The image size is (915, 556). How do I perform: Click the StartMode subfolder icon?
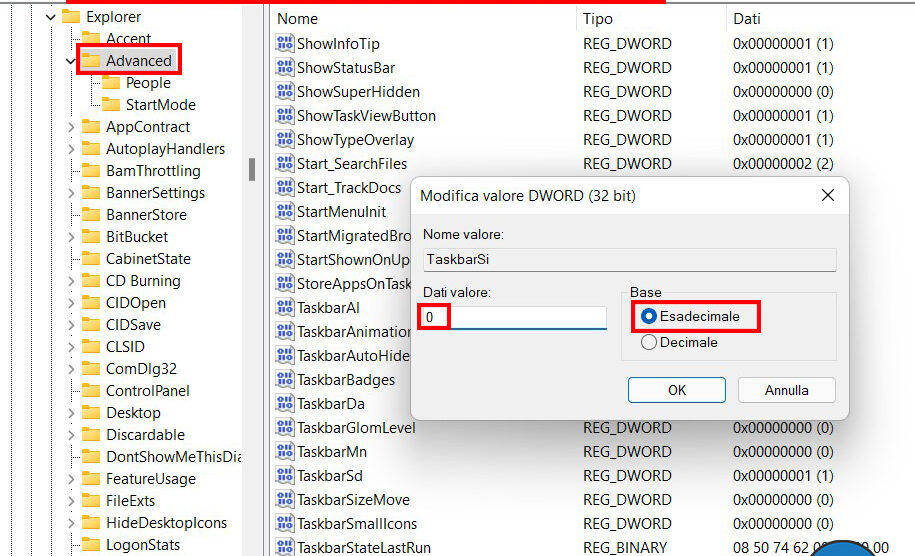pyautogui.click(x=110, y=104)
